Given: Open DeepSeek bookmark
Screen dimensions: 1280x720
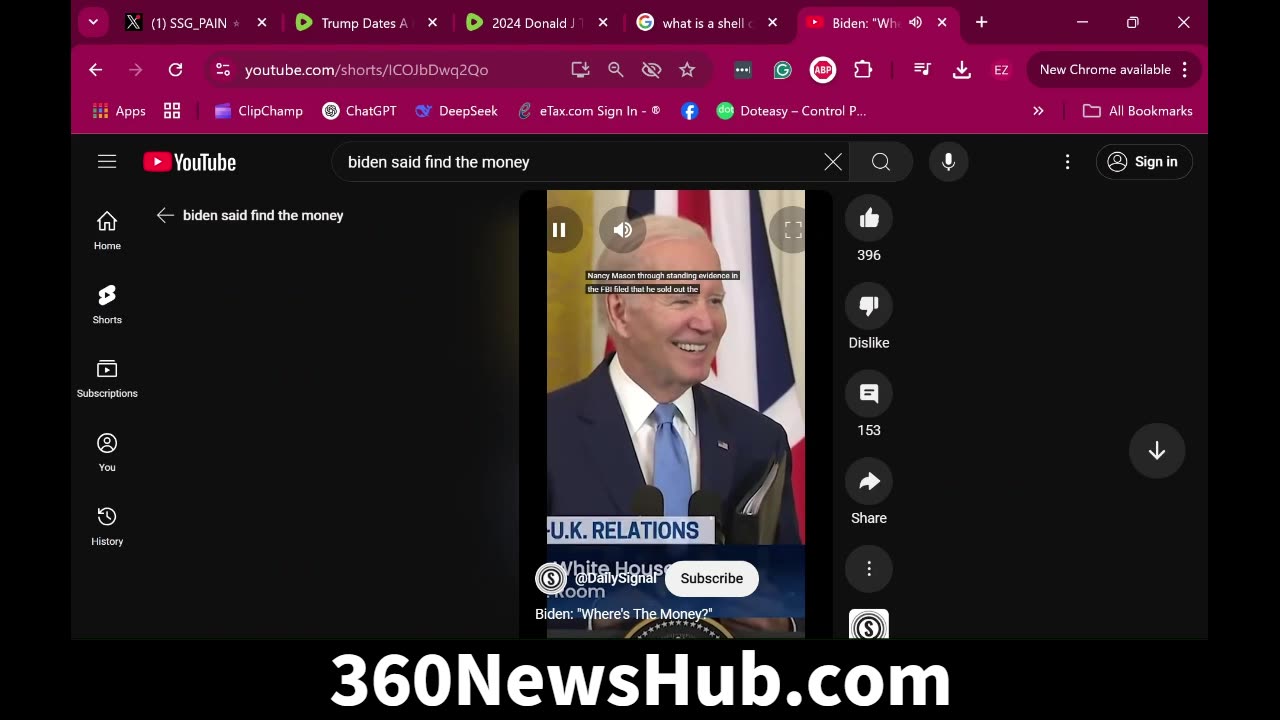Looking at the screenshot, I should pyautogui.click(x=456, y=111).
